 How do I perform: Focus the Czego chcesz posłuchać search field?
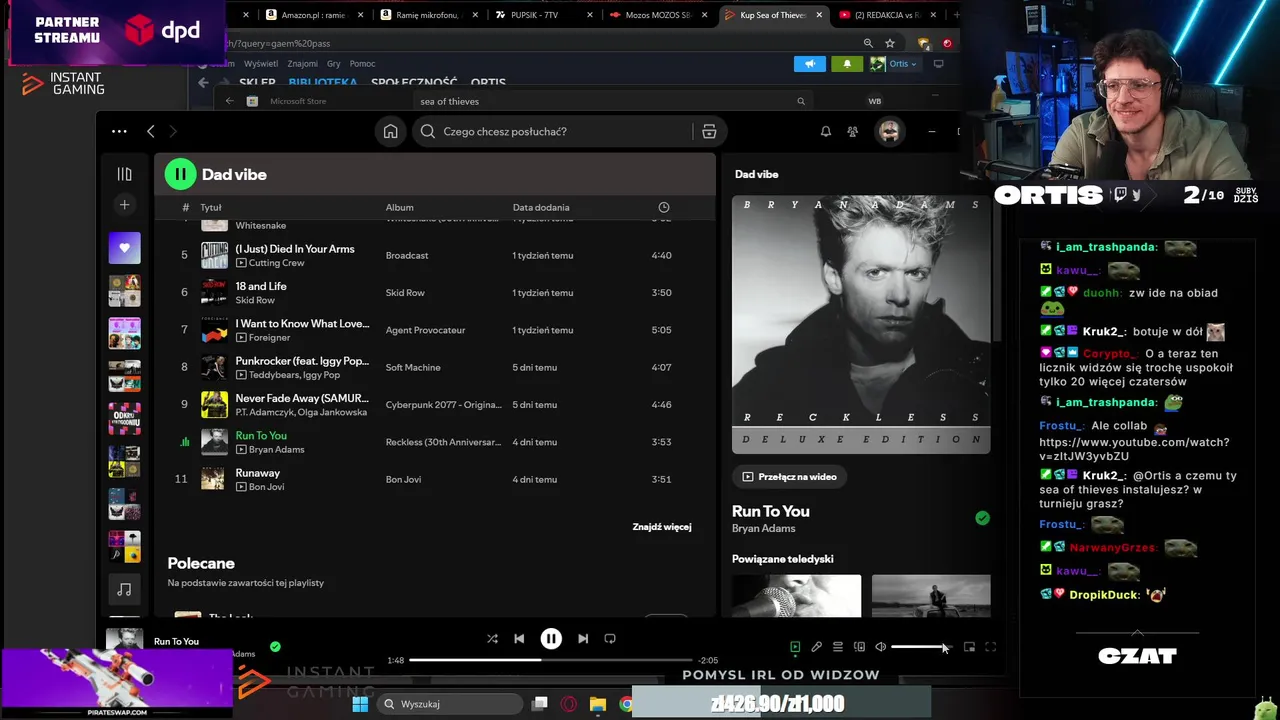[x=566, y=131]
